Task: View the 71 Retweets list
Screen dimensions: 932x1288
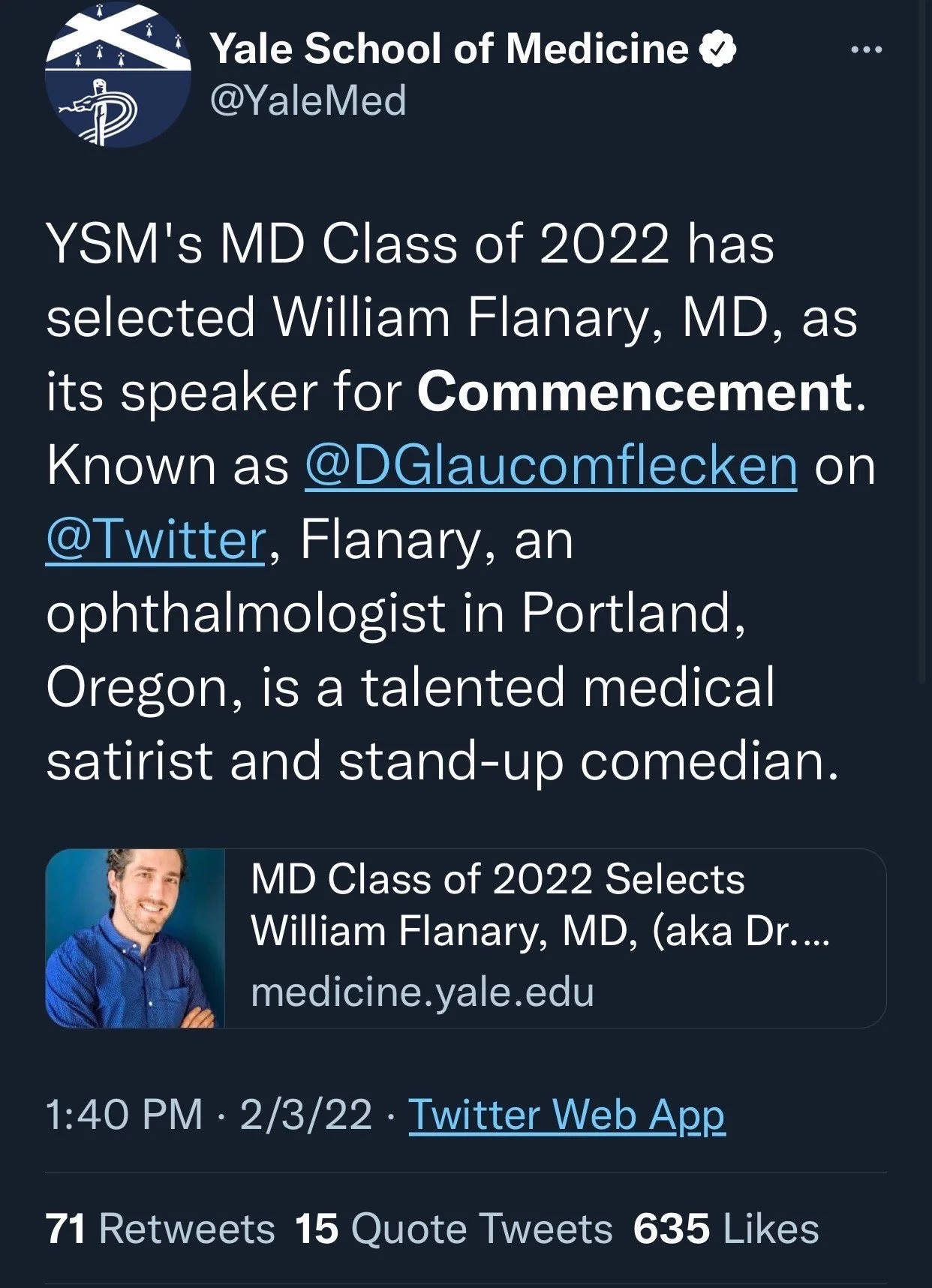Action: (161, 1229)
